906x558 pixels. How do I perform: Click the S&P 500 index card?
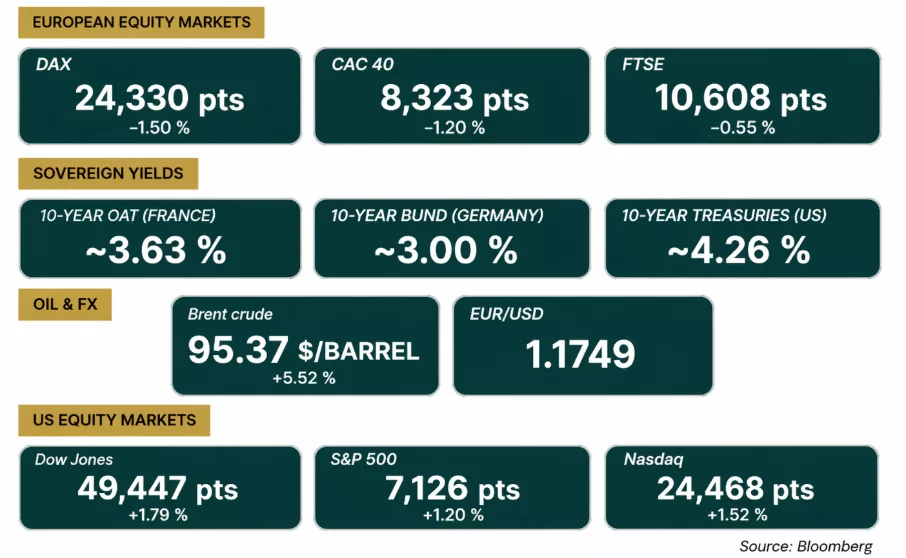coord(452,488)
